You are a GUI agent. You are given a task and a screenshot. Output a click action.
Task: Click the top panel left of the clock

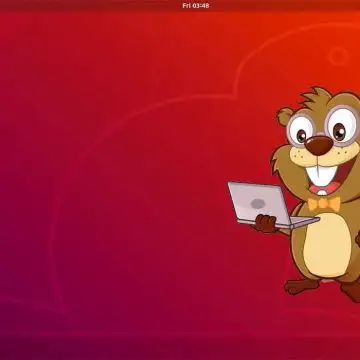90,6
